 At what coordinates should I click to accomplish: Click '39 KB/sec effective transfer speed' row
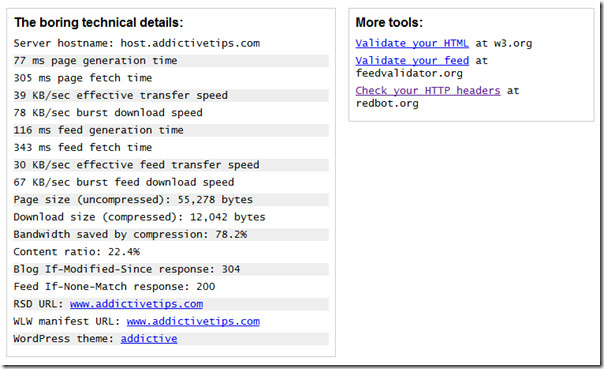pyautogui.click(x=171, y=95)
